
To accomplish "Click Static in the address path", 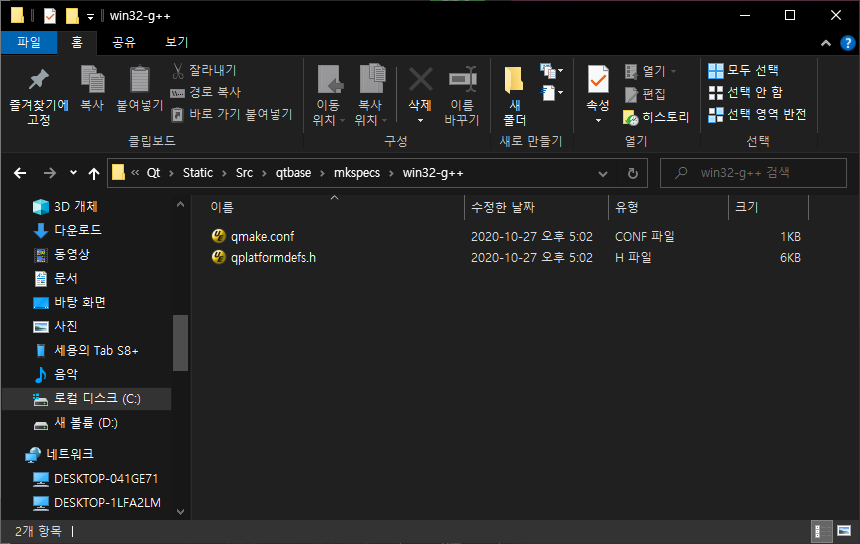I will pos(197,173).
